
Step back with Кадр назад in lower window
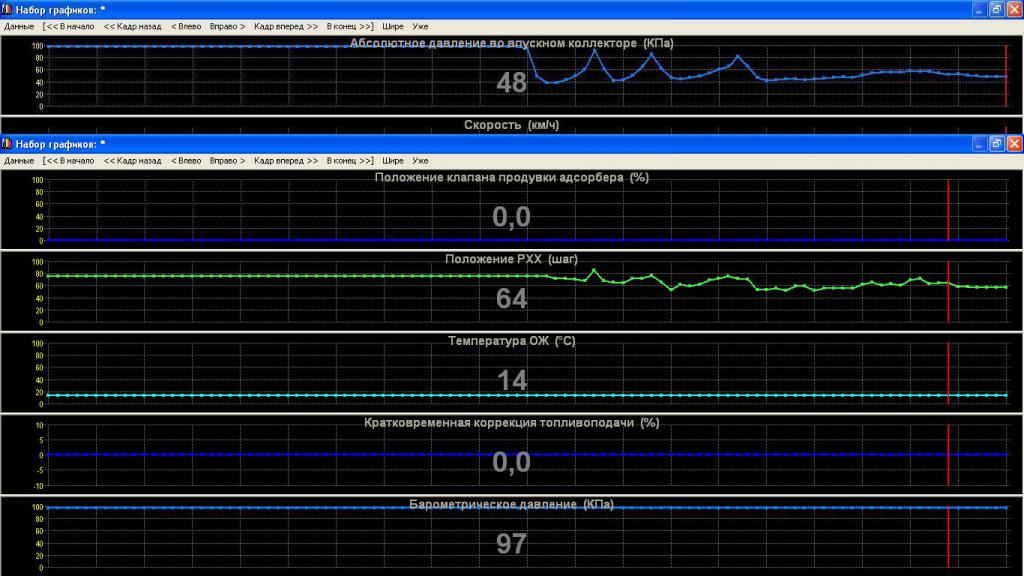132,160
